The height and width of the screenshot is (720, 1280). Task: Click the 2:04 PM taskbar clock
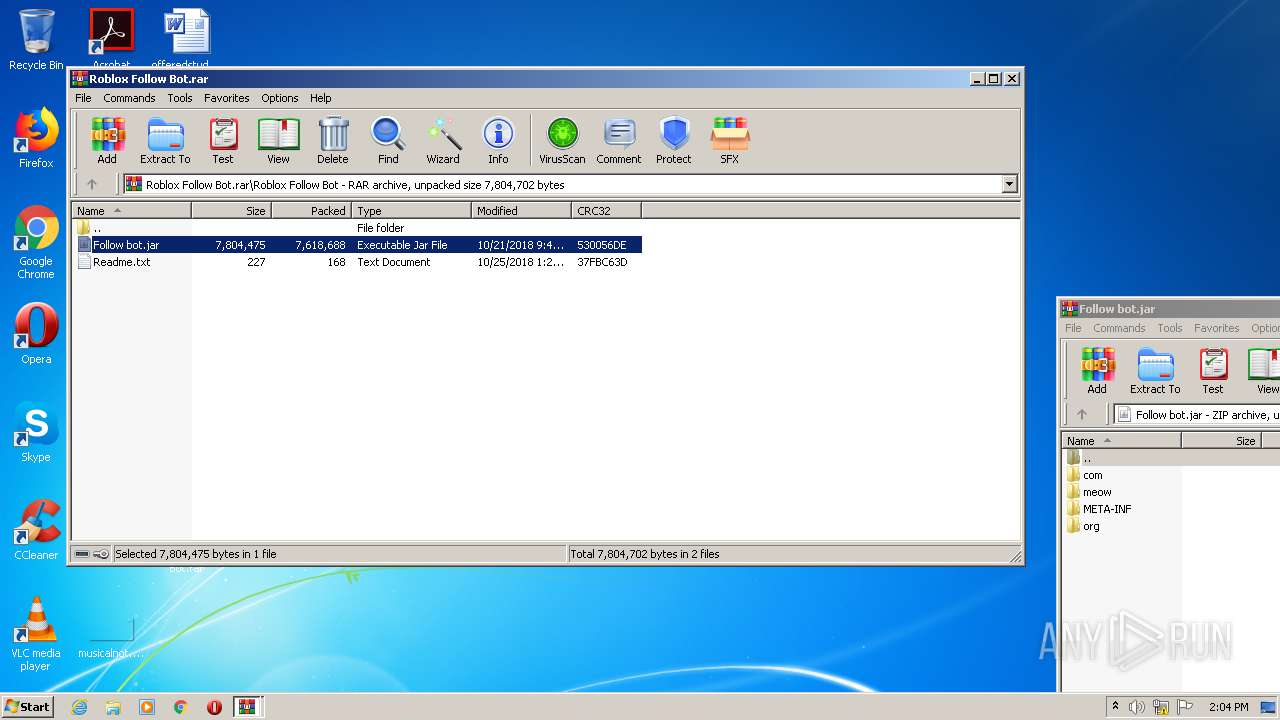(x=1228, y=707)
